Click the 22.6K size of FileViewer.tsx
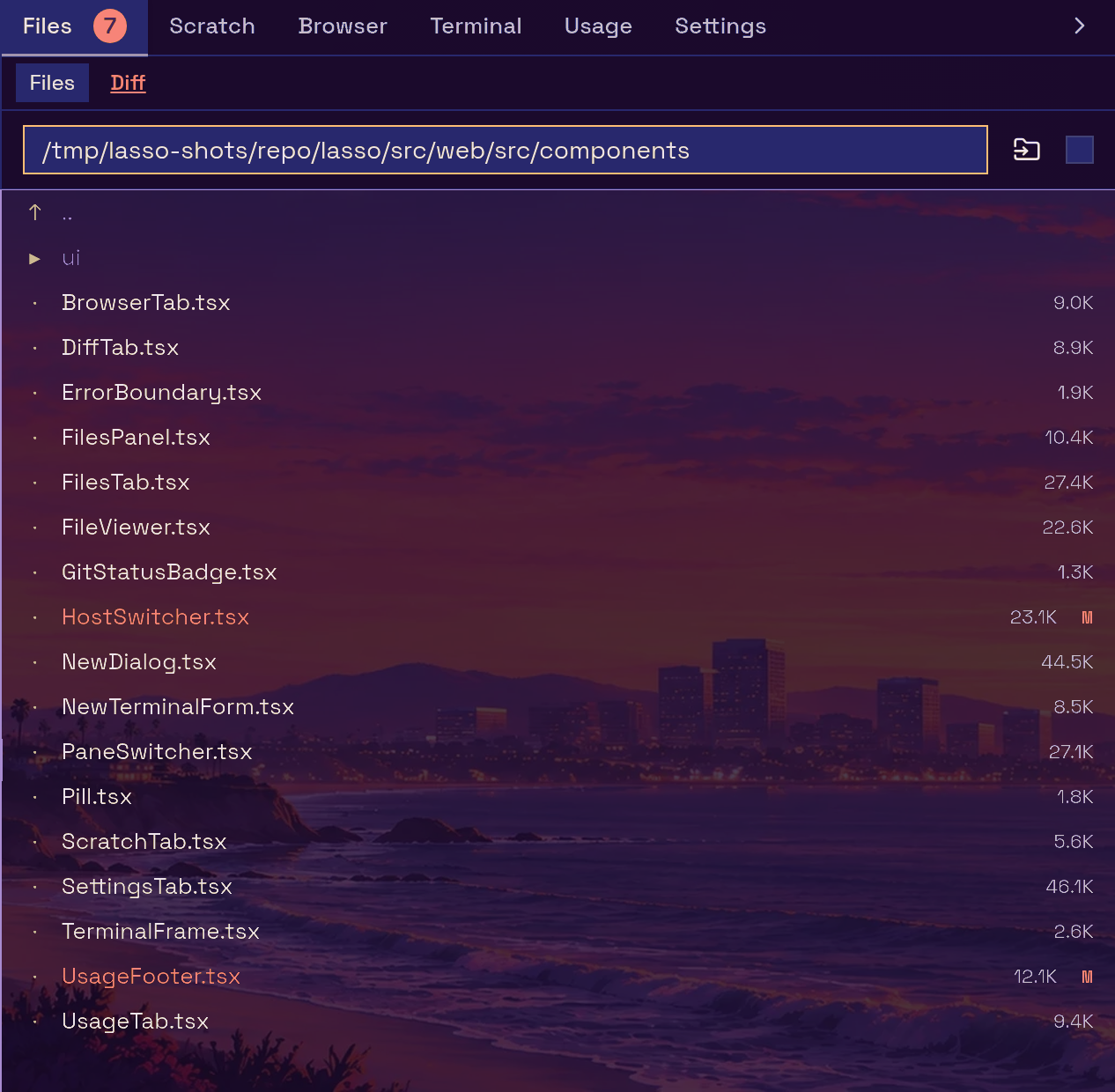Image resolution: width=1115 pixels, height=1092 pixels. tap(1067, 528)
